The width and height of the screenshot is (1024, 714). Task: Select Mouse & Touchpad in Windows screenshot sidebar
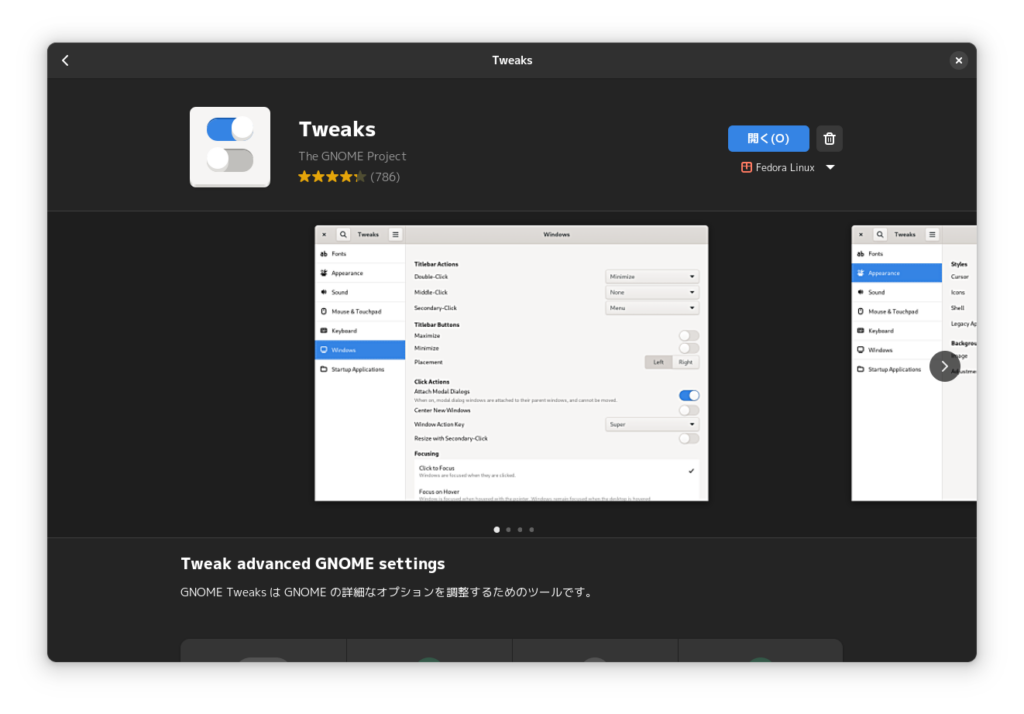point(360,312)
